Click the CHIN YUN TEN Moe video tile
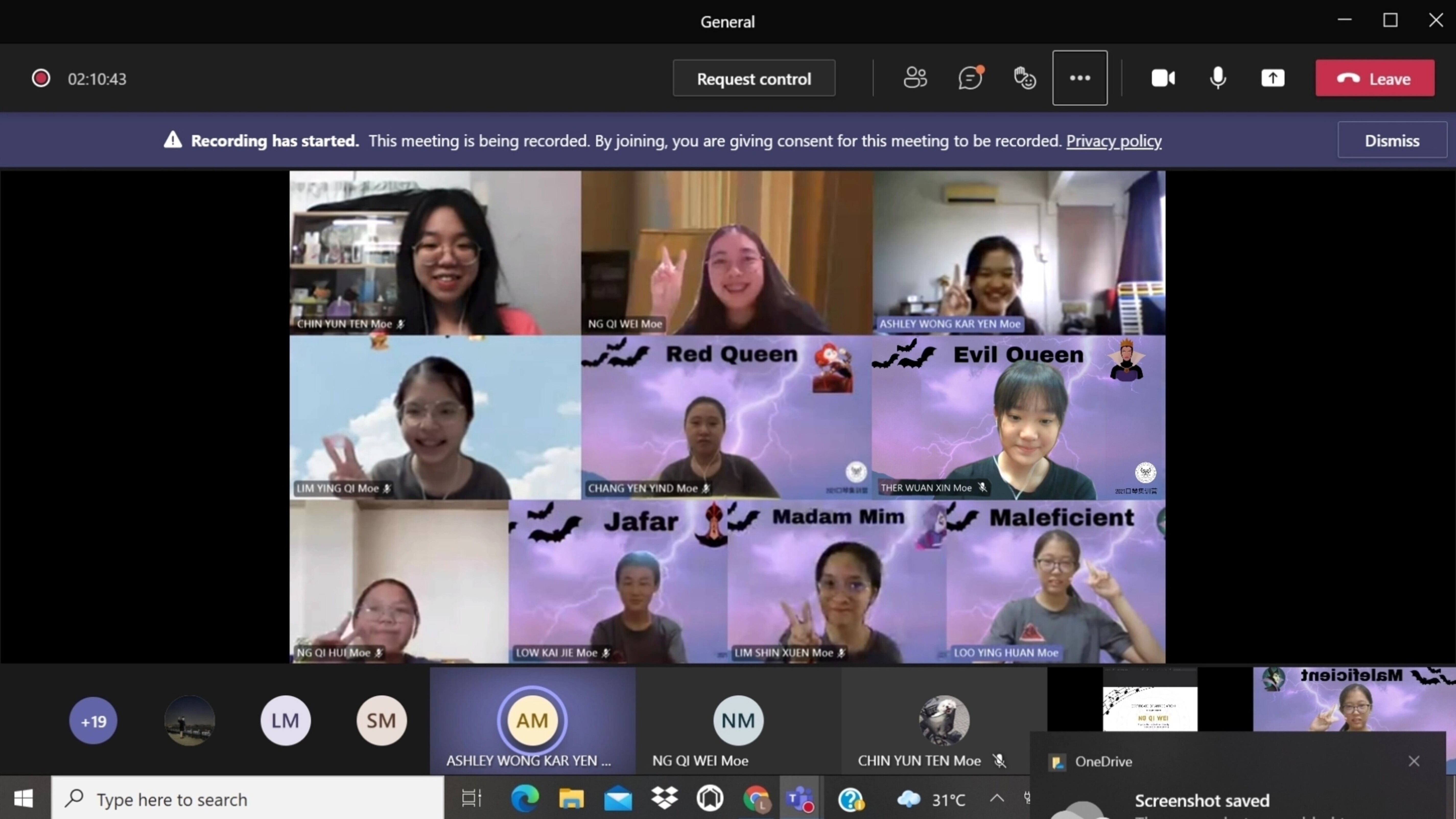The width and height of the screenshot is (1456, 819). tap(435, 253)
